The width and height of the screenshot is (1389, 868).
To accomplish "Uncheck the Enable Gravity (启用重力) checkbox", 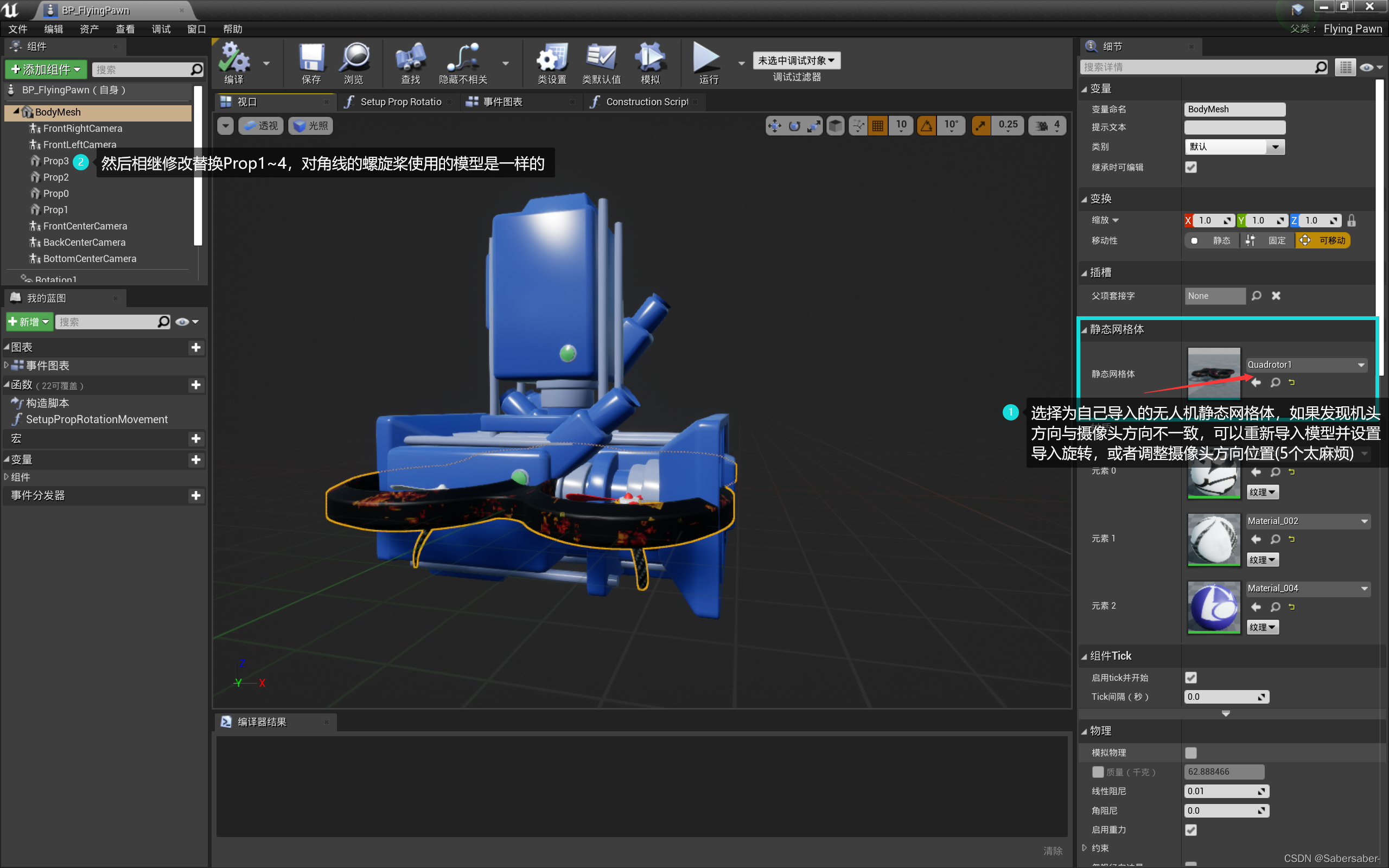I will pyautogui.click(x=1191, y=829).
